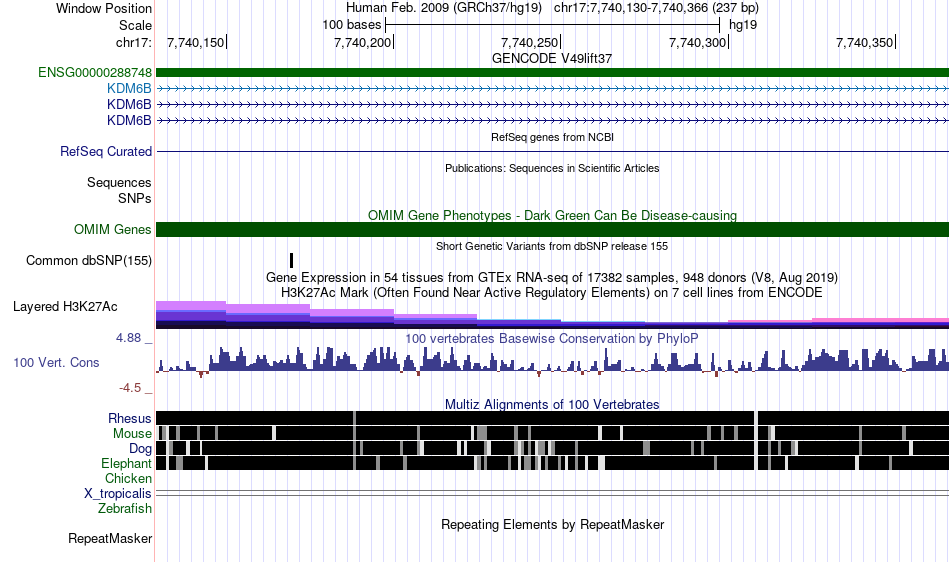Image resolution: width=950 pixels, height=562 pixels.
Task: Click the RefSeq genes from NCBI title
Action: tap(552, 137)
